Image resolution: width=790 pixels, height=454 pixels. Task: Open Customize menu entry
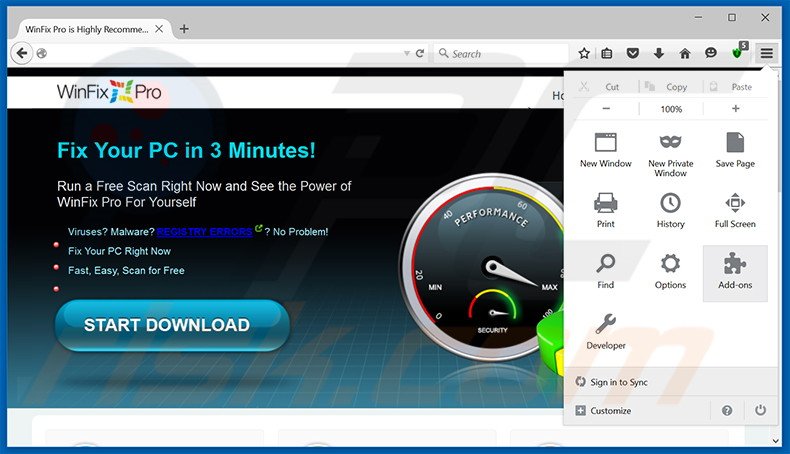(604, 411)
